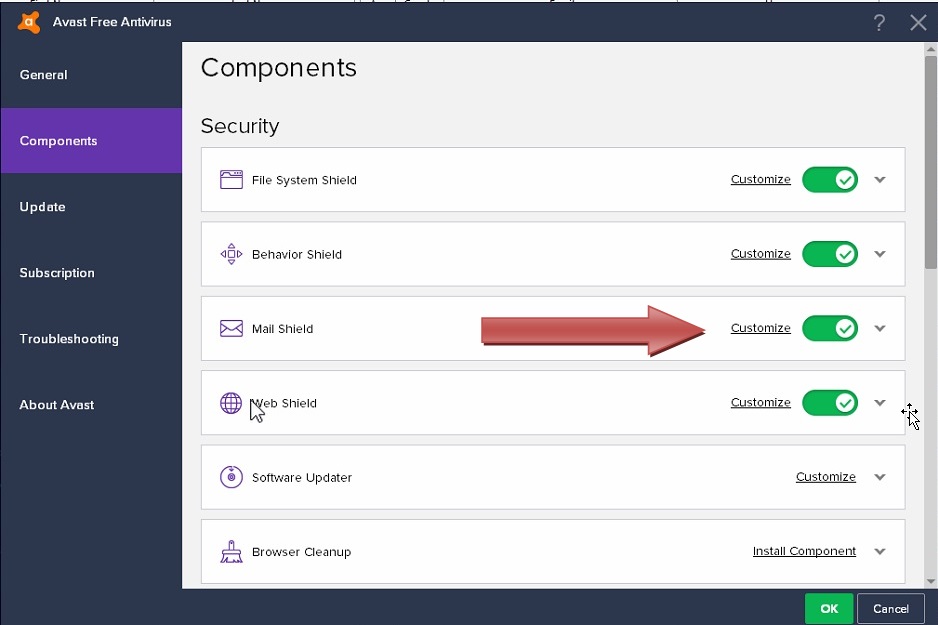The width and height of the screenshot is (938, 625).
Task: Click the scrollbar up arrow
Action: click(x=930, y=49)
